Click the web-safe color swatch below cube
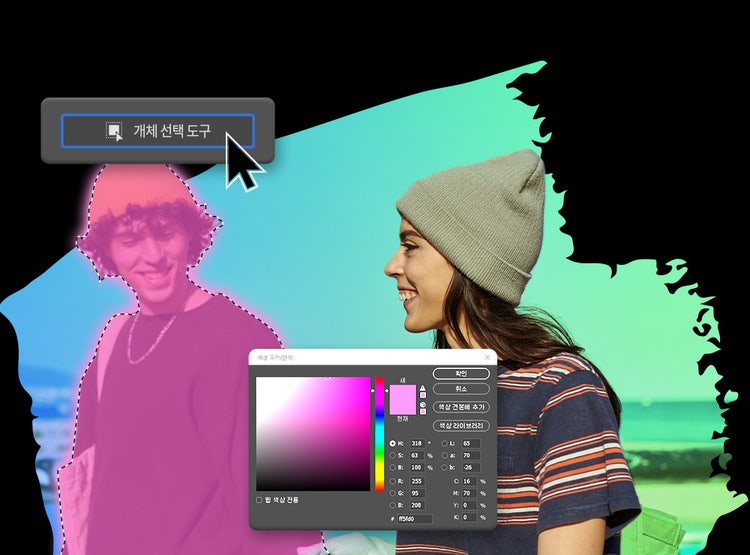The height and width of the screenshot is (555, 750). [423, 411]
